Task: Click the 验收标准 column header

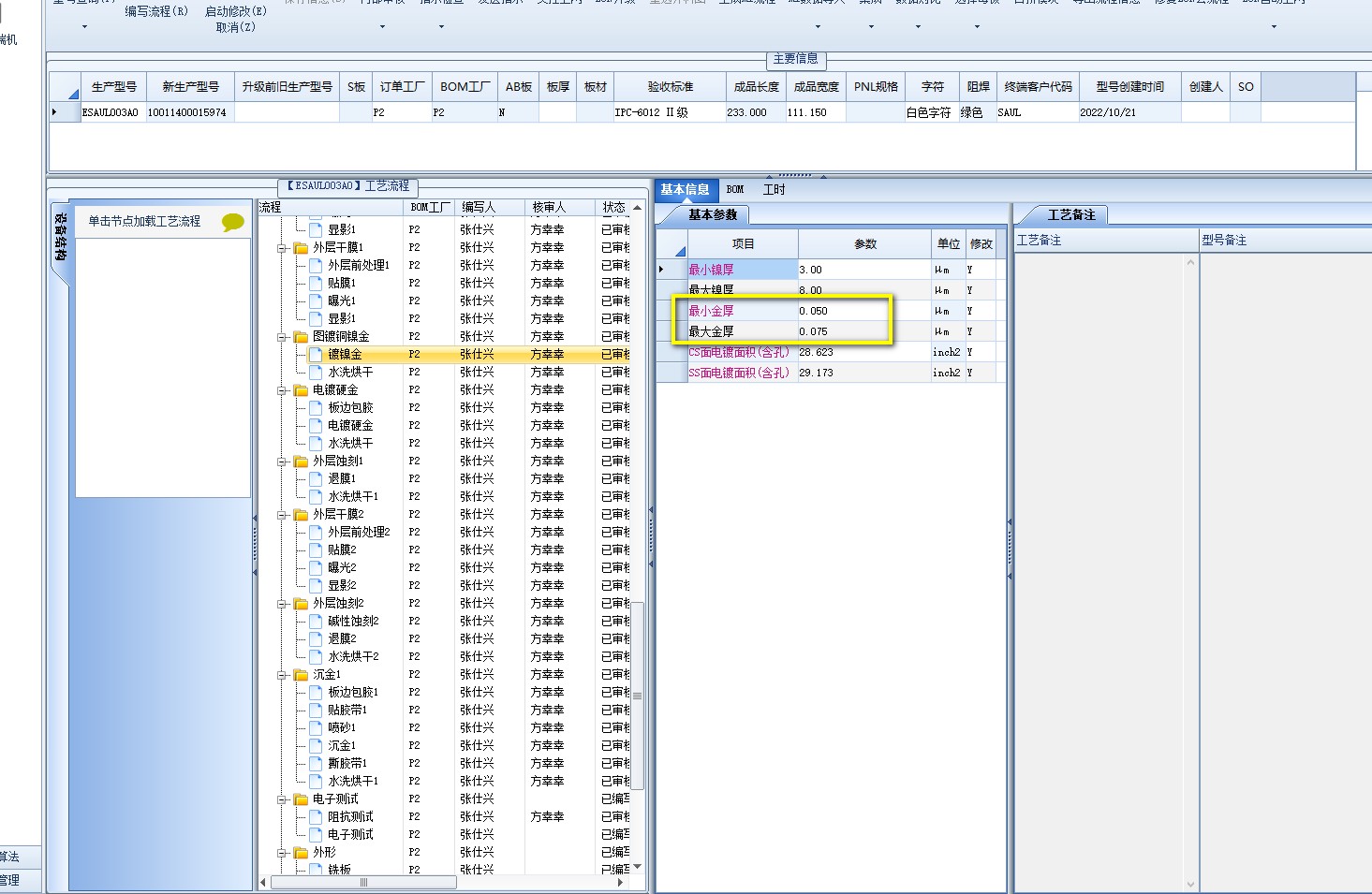Action: pyautogui.click(x=671, y=87)
